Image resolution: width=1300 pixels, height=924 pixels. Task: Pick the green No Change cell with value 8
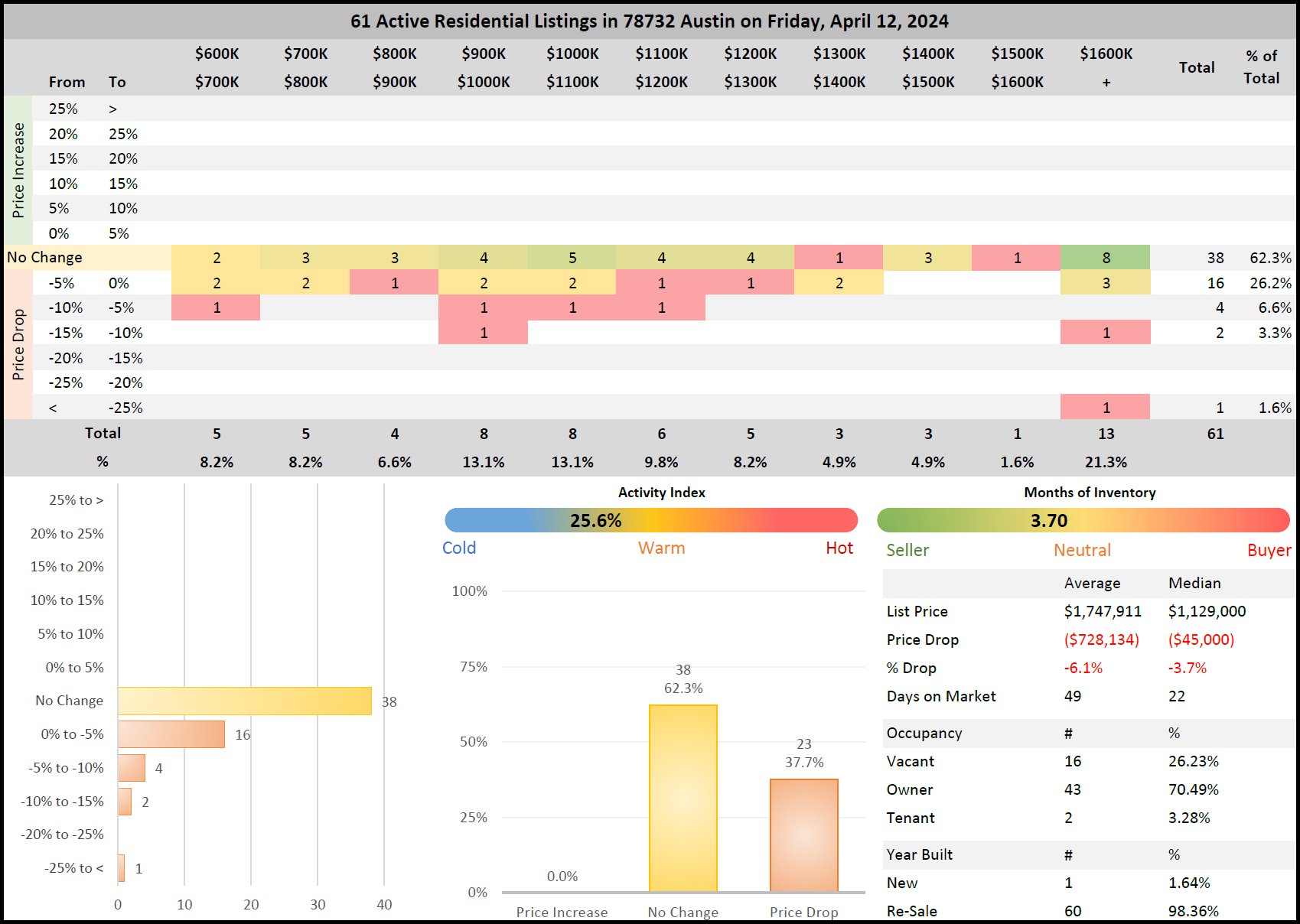tap(1105, 258)
